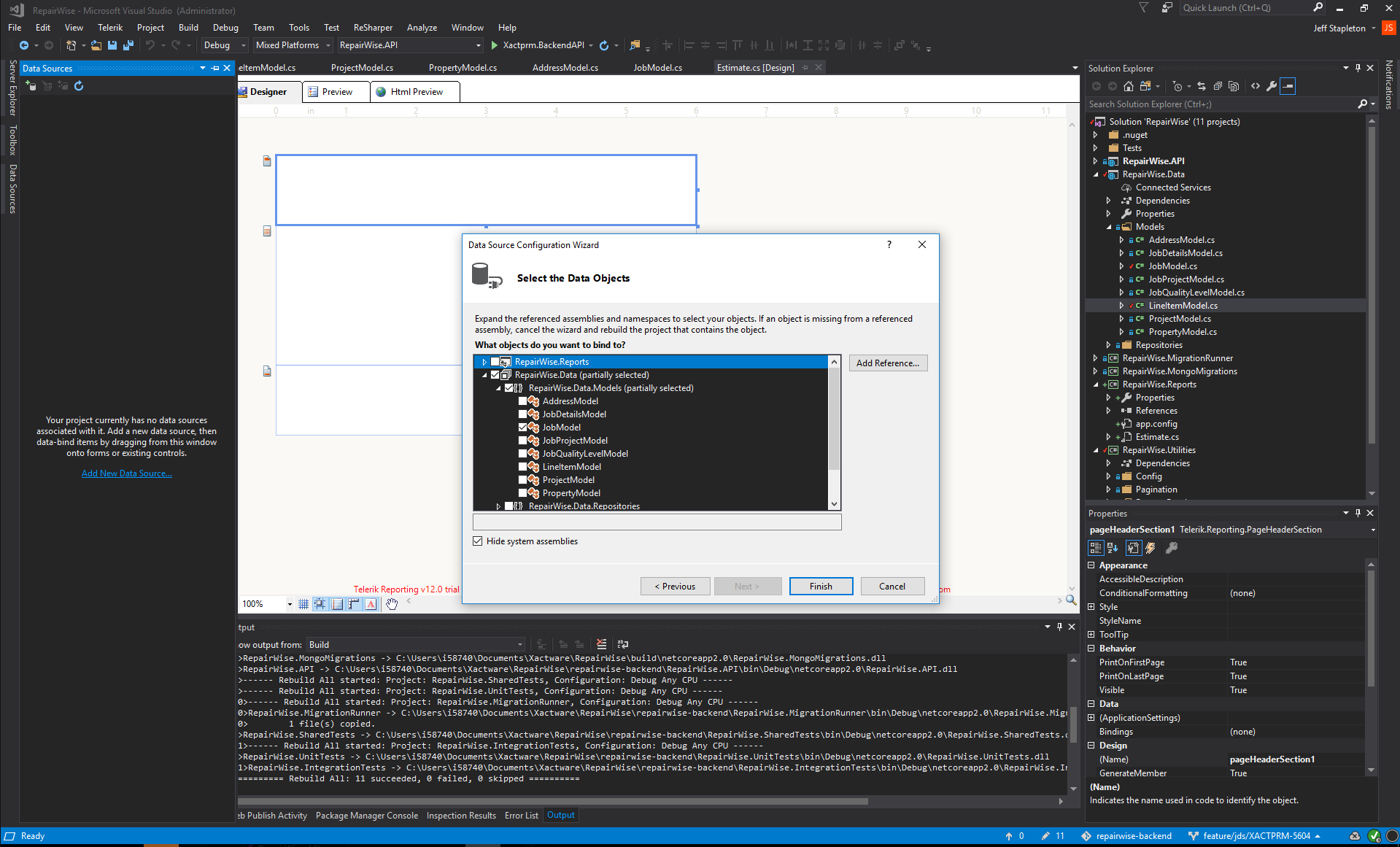Toggle the RepairWise.Data assembly checkbox

495,375
